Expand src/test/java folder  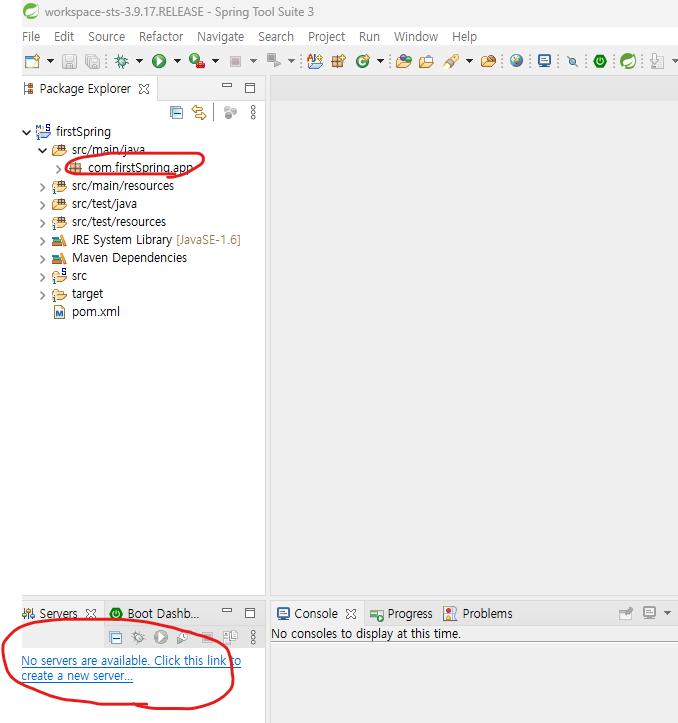42,205
